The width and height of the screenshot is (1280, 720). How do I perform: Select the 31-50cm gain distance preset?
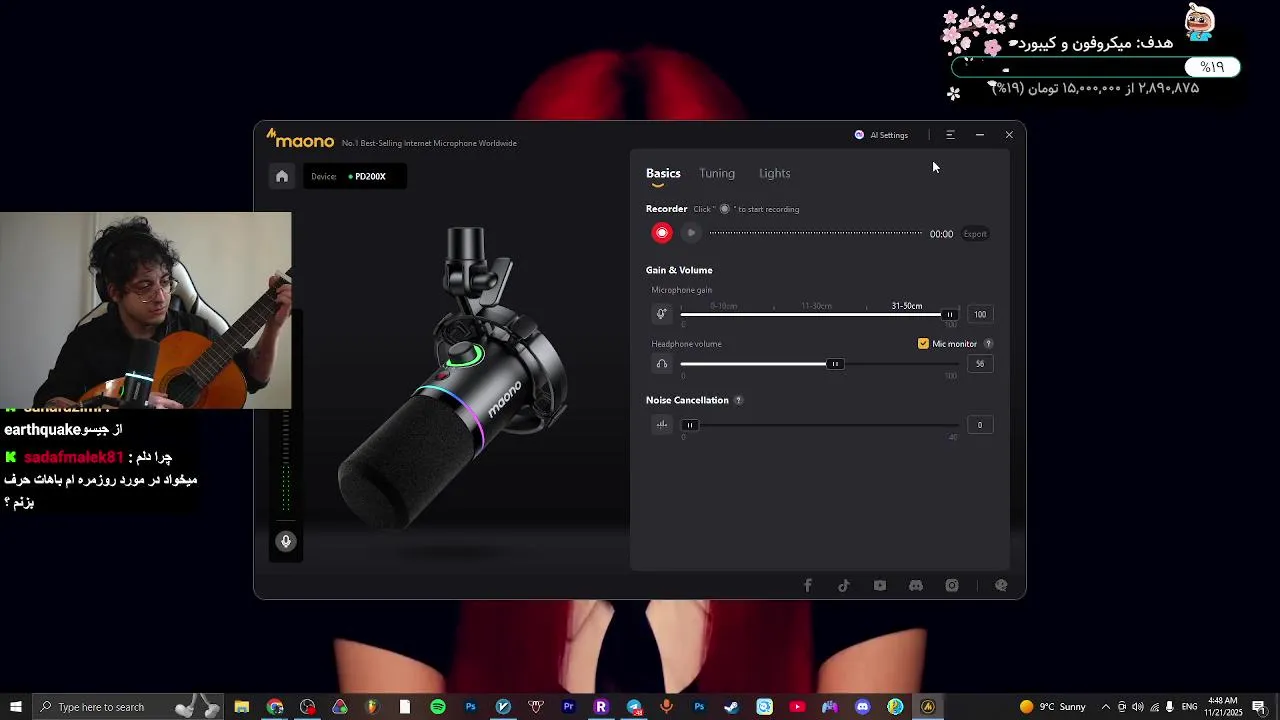[907, 306]
